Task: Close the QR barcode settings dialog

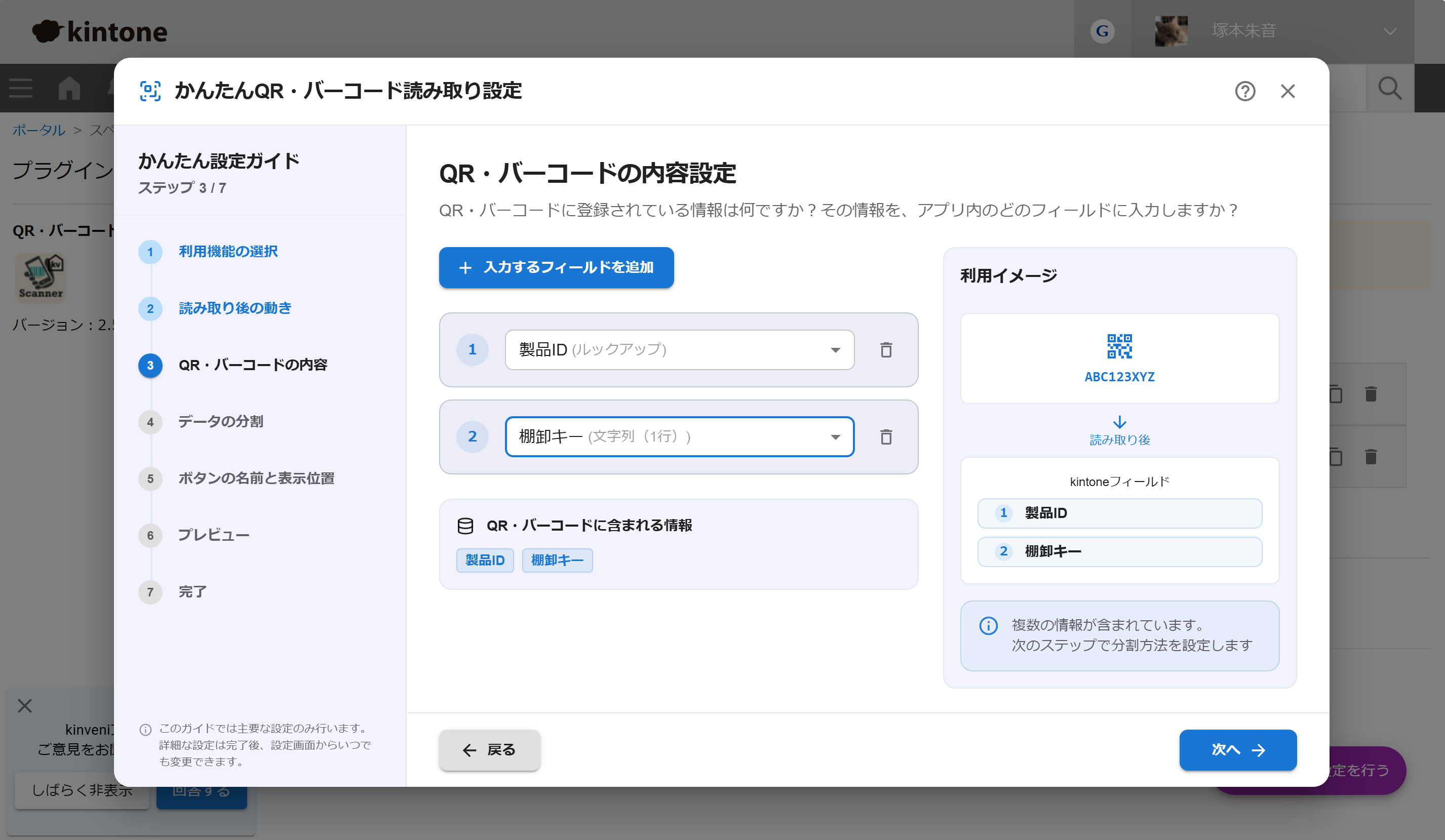Action: 1288,91
